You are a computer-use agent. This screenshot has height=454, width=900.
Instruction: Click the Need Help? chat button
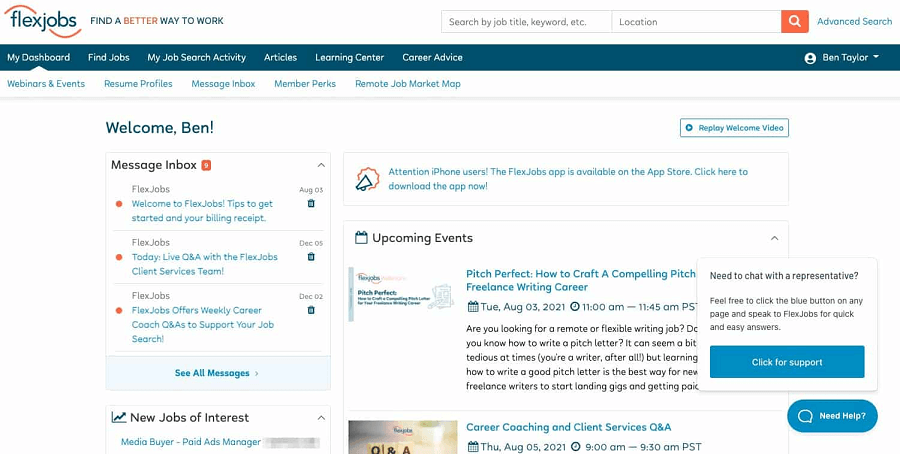click(832, 416)
